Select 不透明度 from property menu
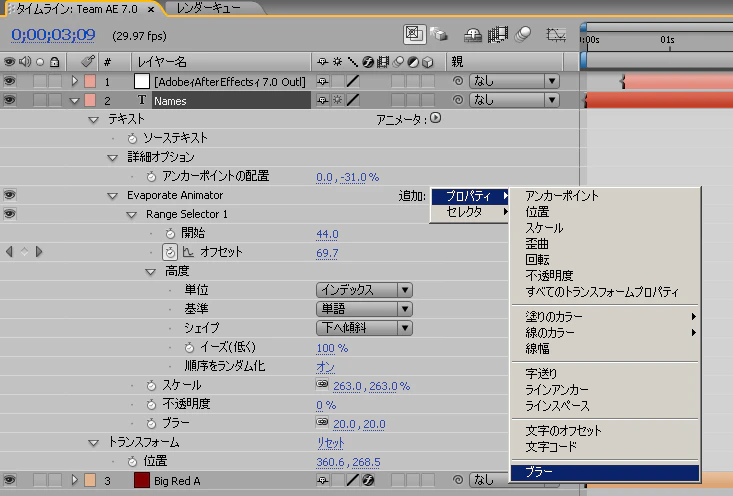The width and height of the screenshot is (733, 496). [x=605, y=275]
